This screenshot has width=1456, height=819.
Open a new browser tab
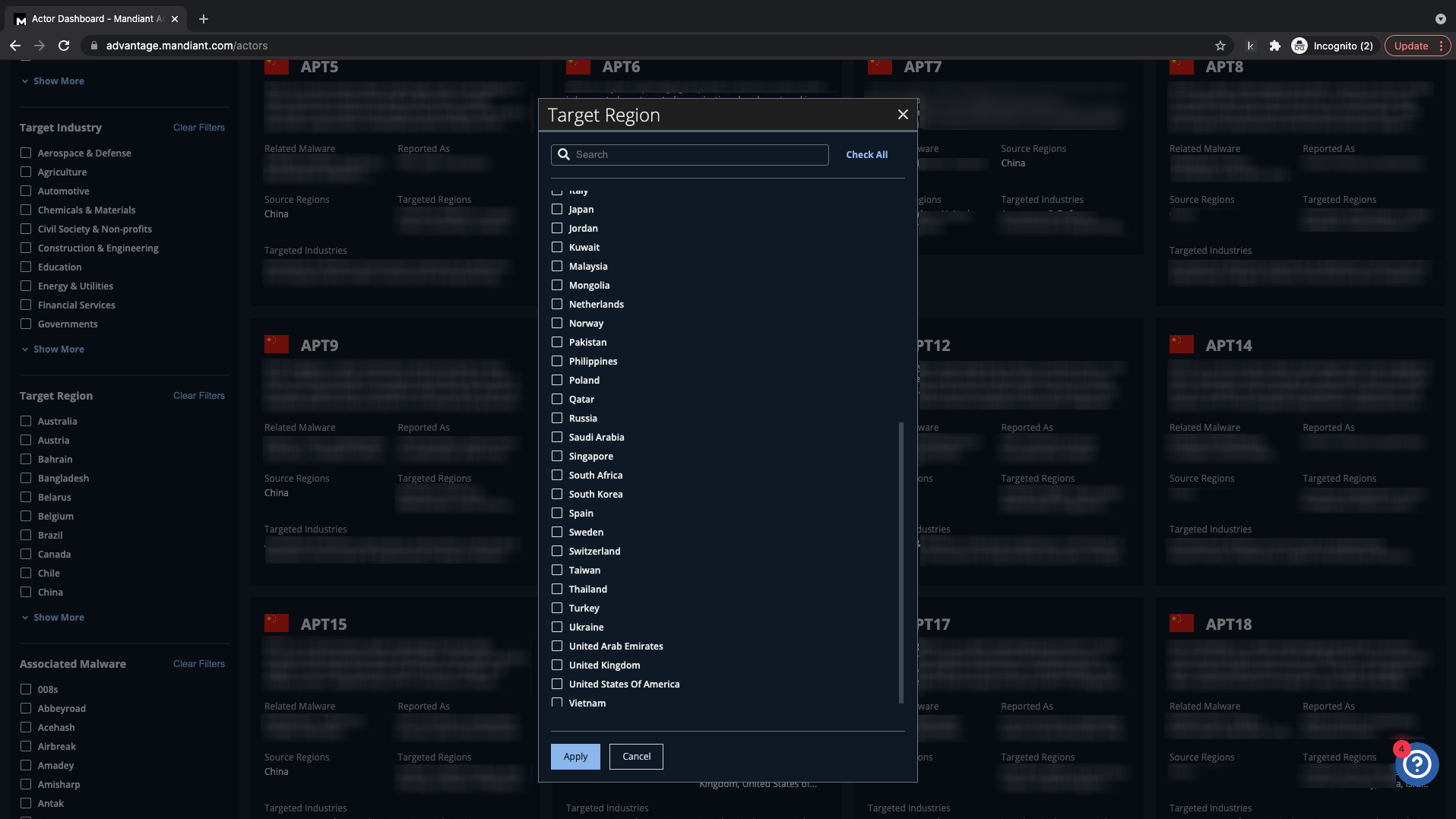coord(203,19)
